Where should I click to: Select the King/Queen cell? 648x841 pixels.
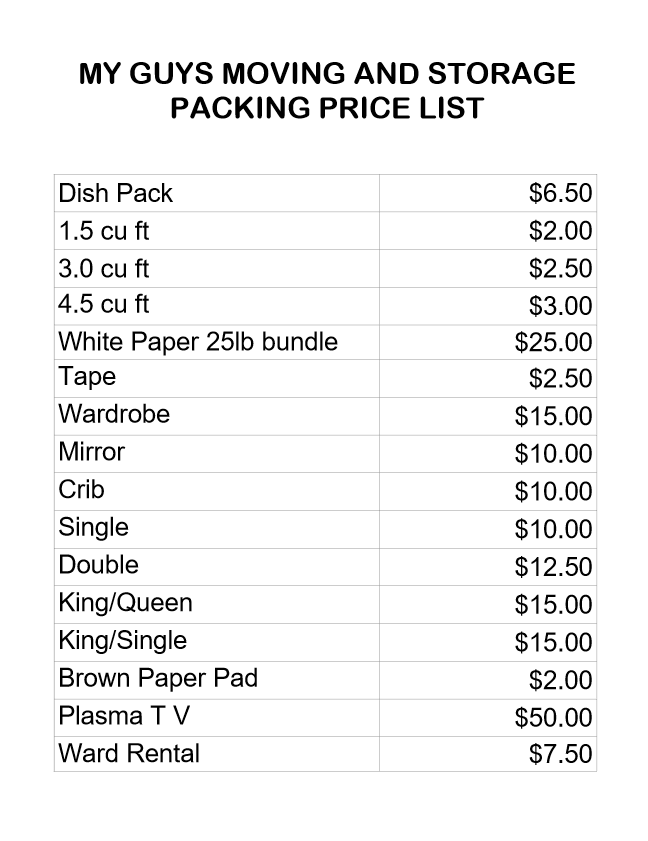tap(217, 604)
